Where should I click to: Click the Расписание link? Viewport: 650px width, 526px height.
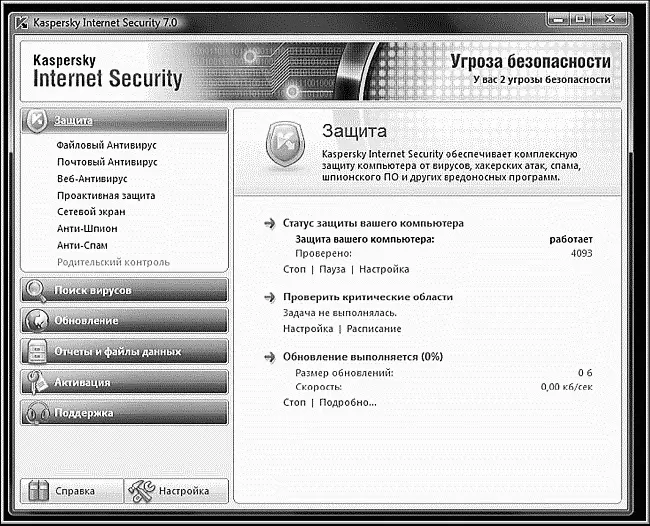(x=374, y=329)
